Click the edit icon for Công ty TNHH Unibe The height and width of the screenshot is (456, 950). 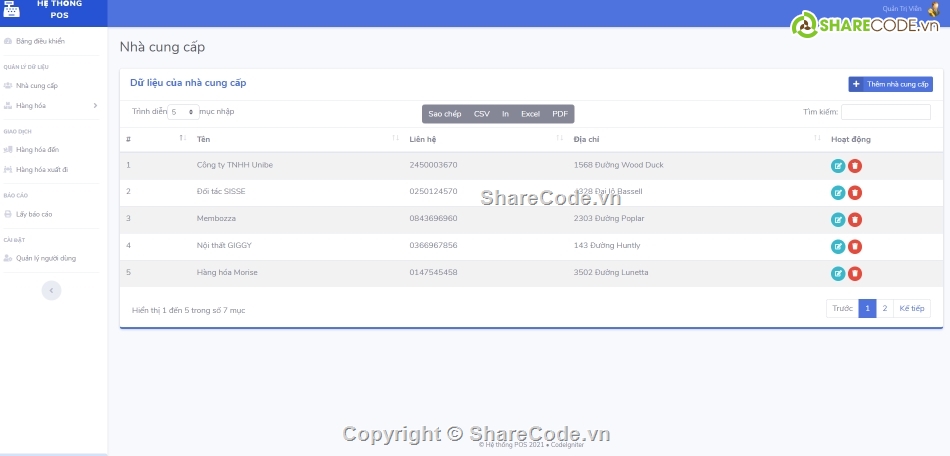point(838,166)
